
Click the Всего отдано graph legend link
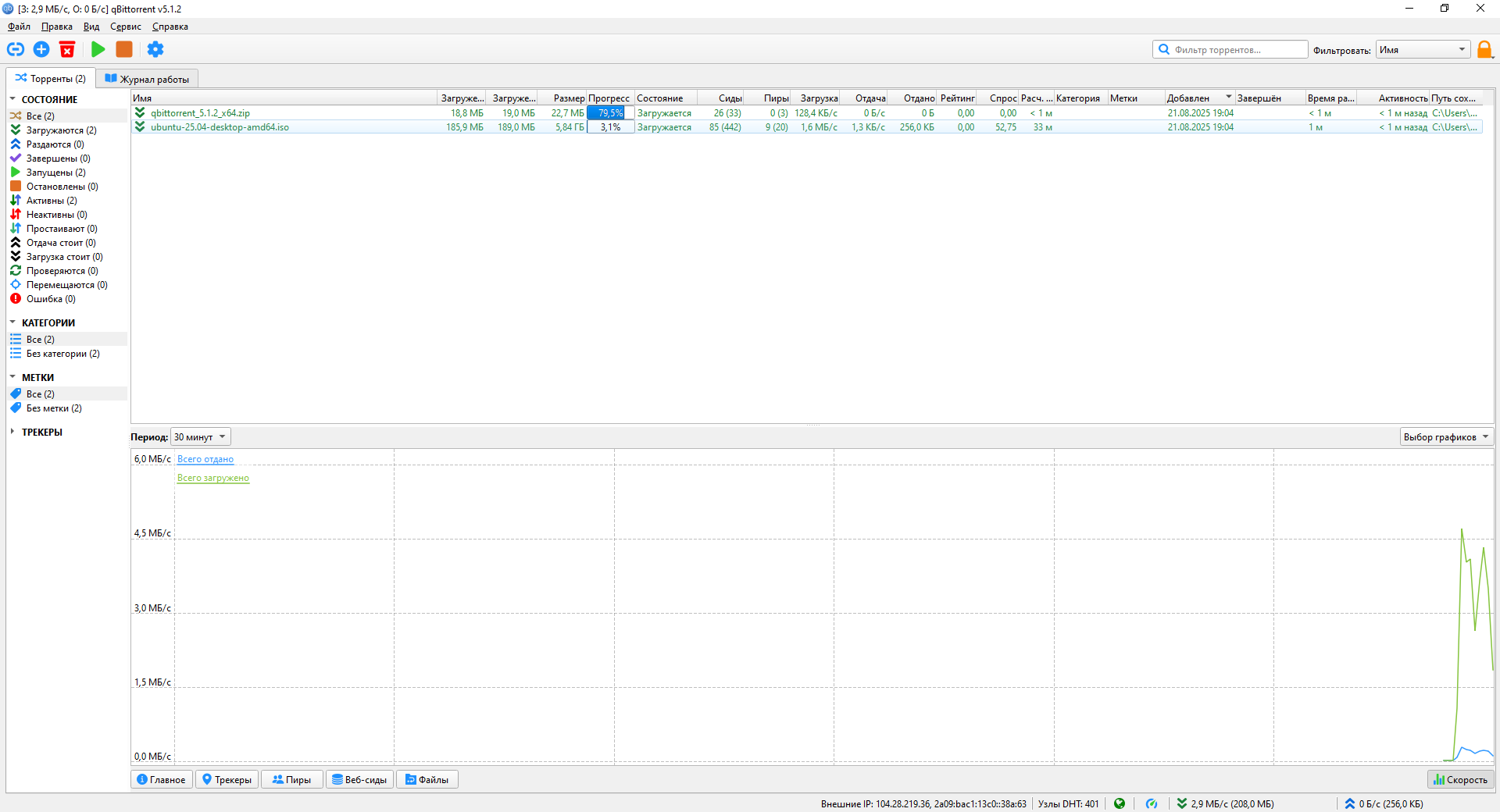(205, 459)
